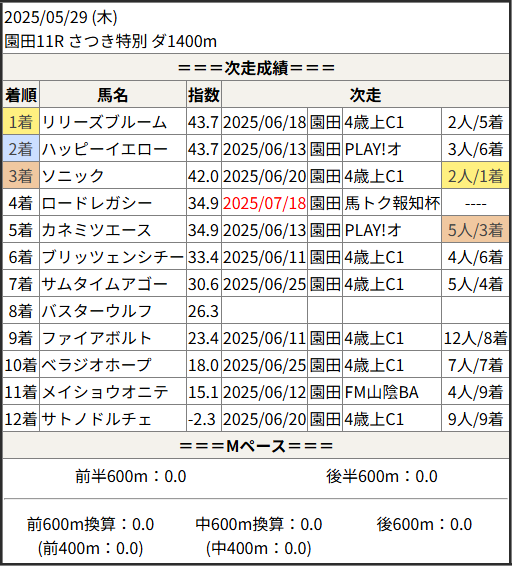Click highlighted result 5人/3着

pyautogui.click(x=476, y=230)
